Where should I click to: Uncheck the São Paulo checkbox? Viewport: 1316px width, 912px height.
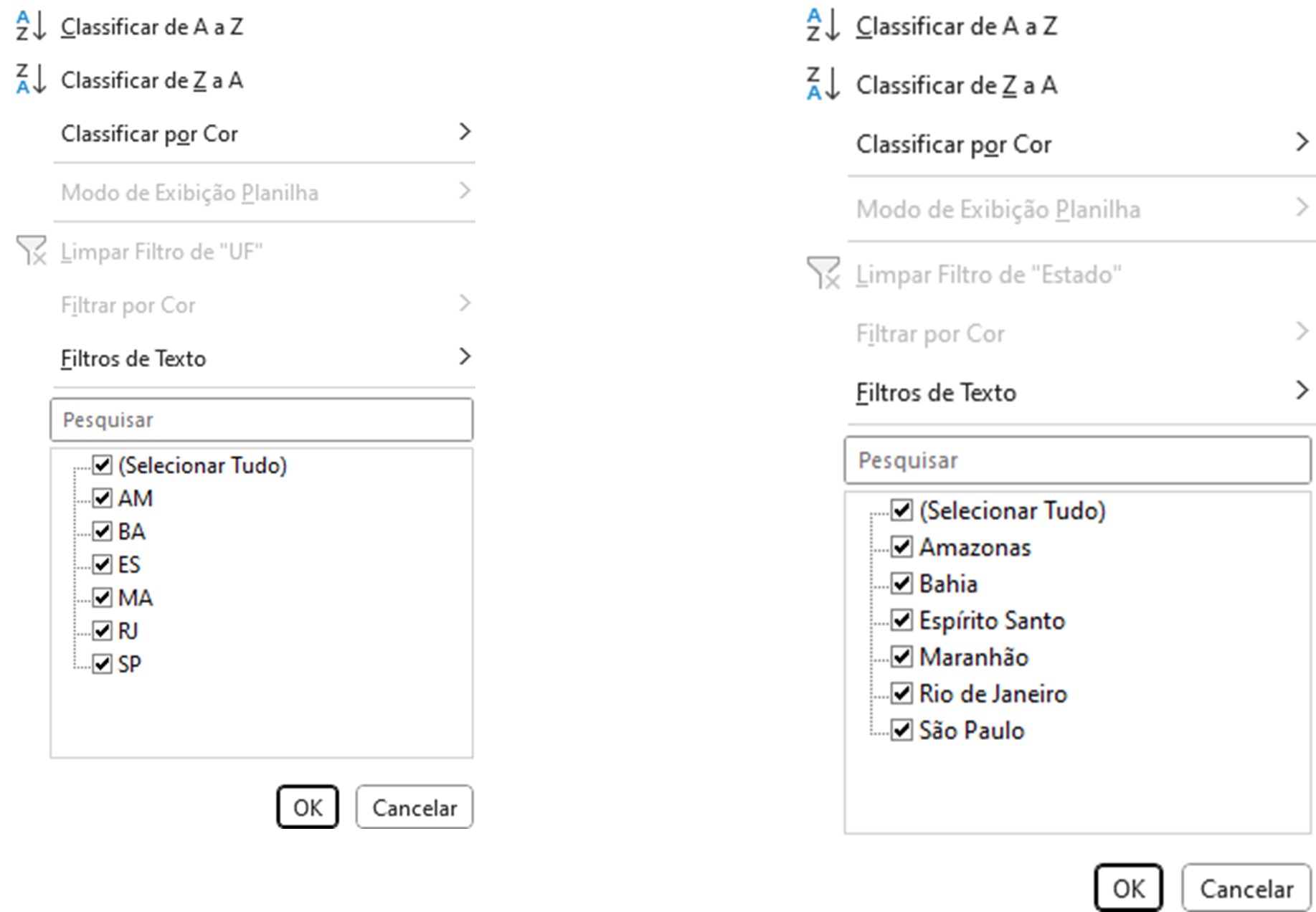901,730
